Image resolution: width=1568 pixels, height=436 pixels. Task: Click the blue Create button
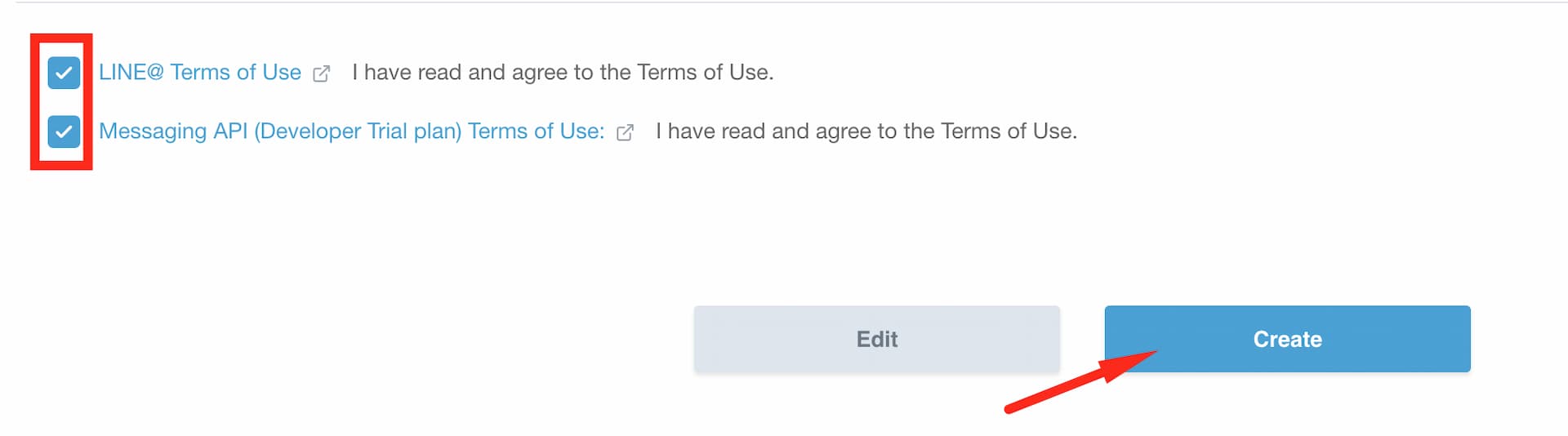pyautogui.click(x=1287, y=339)
